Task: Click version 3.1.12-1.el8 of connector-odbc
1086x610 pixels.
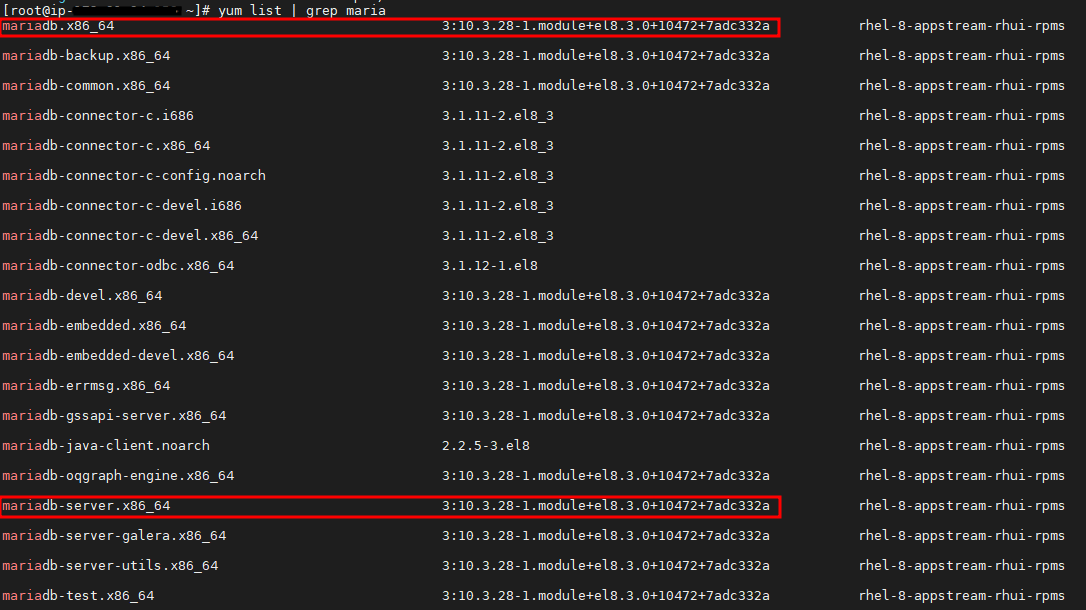Action: (x=490, y=266)
